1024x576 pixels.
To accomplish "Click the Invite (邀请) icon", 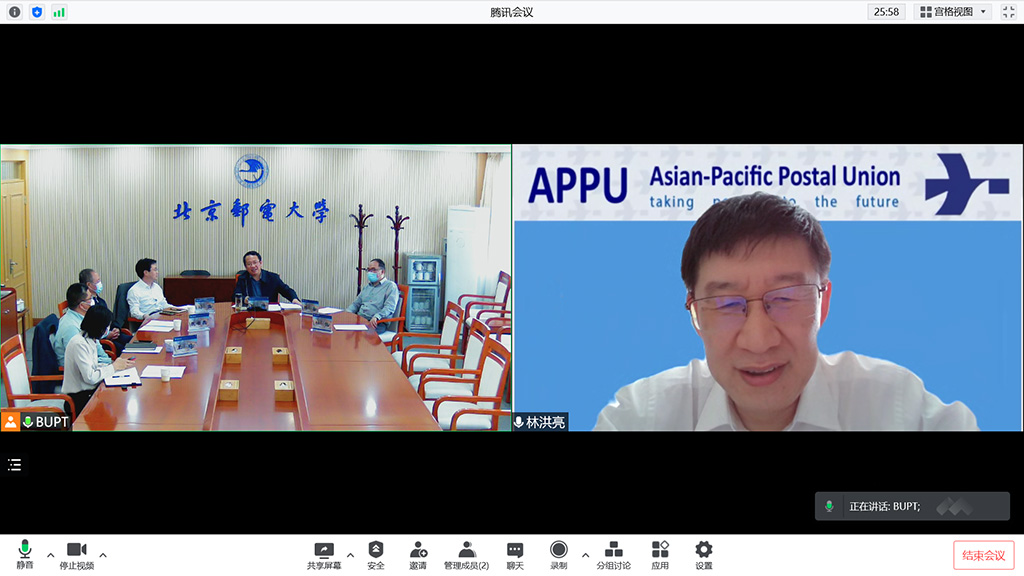I will point(418,555).
